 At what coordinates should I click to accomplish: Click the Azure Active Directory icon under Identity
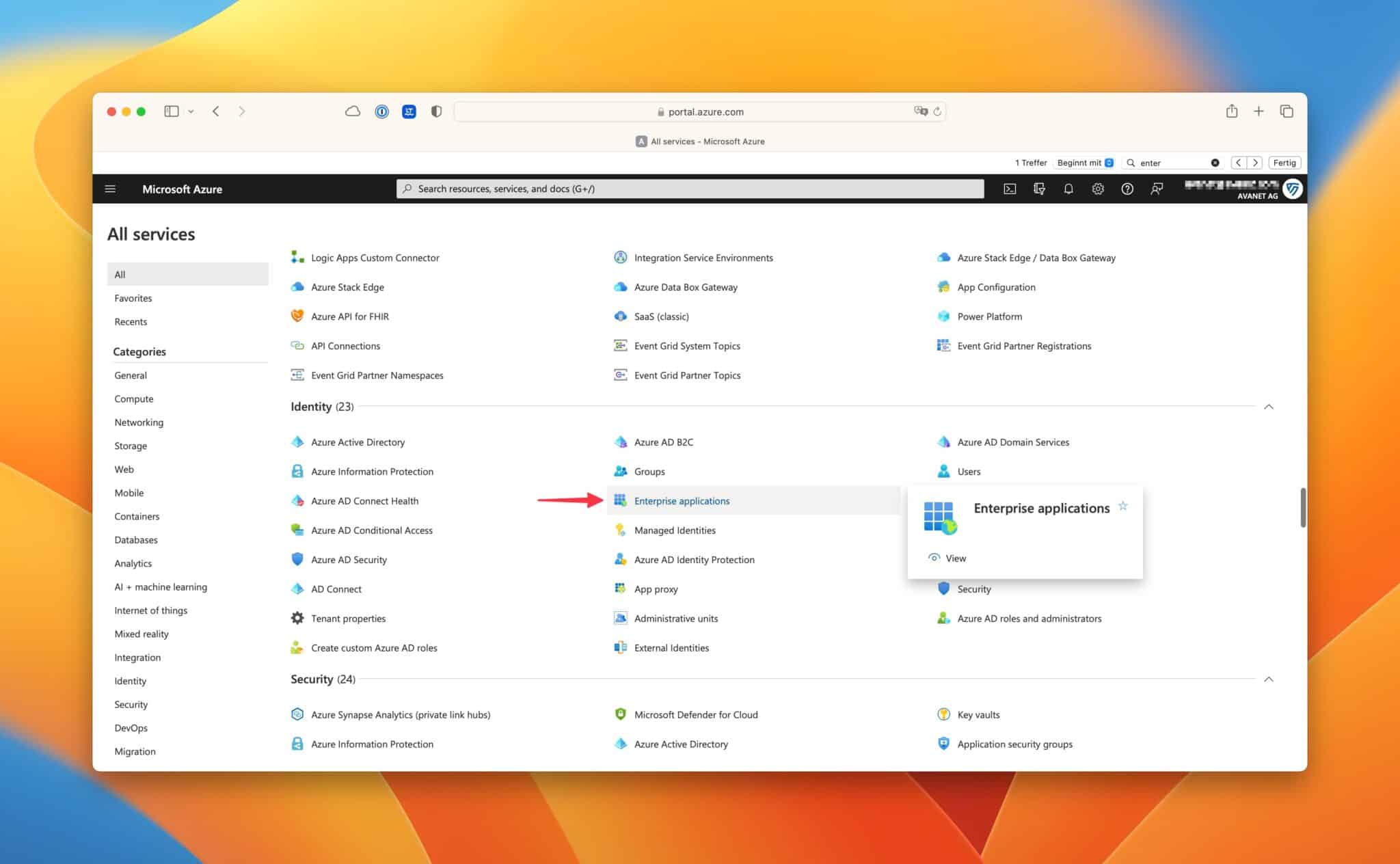click(x=297, y=442)
